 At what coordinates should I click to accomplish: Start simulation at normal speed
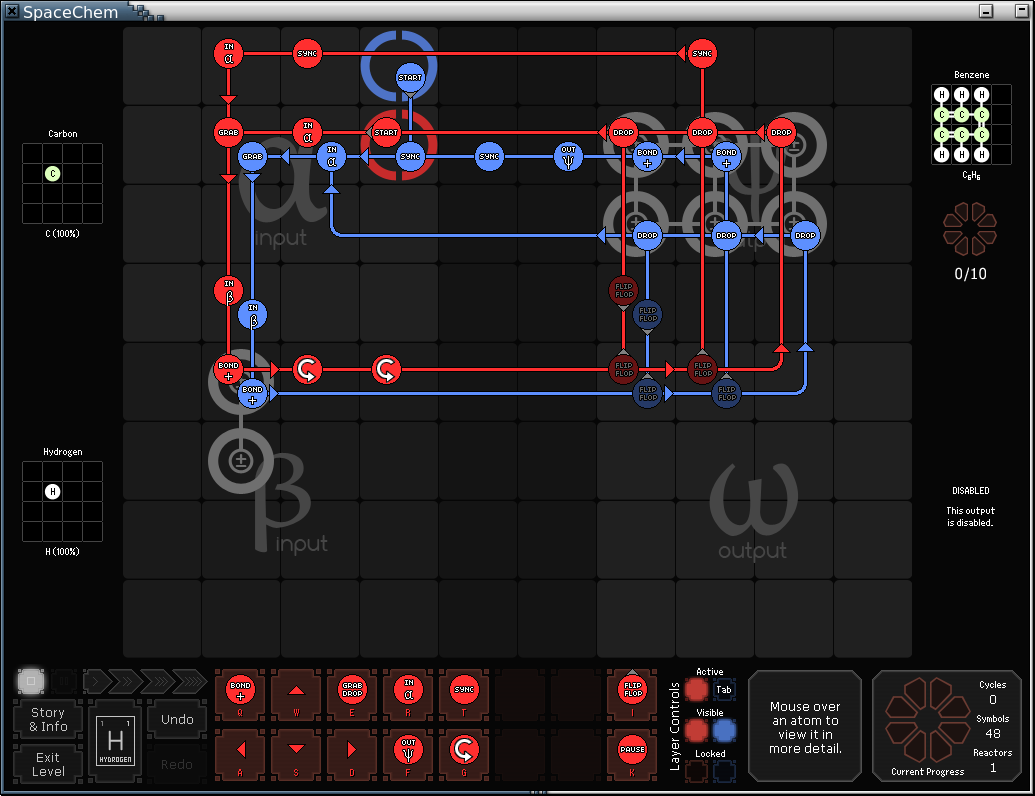pyautogui.click(x=96, y=680)
